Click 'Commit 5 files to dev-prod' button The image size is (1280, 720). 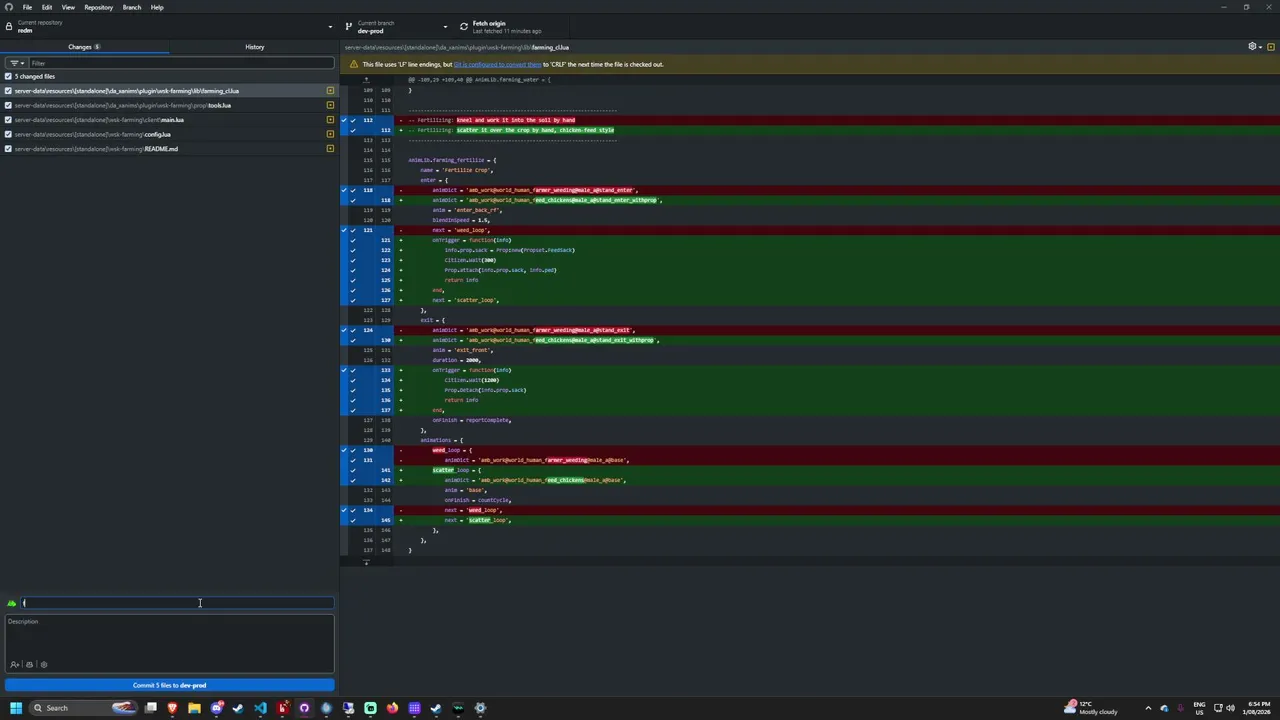(x=169, y=685)
